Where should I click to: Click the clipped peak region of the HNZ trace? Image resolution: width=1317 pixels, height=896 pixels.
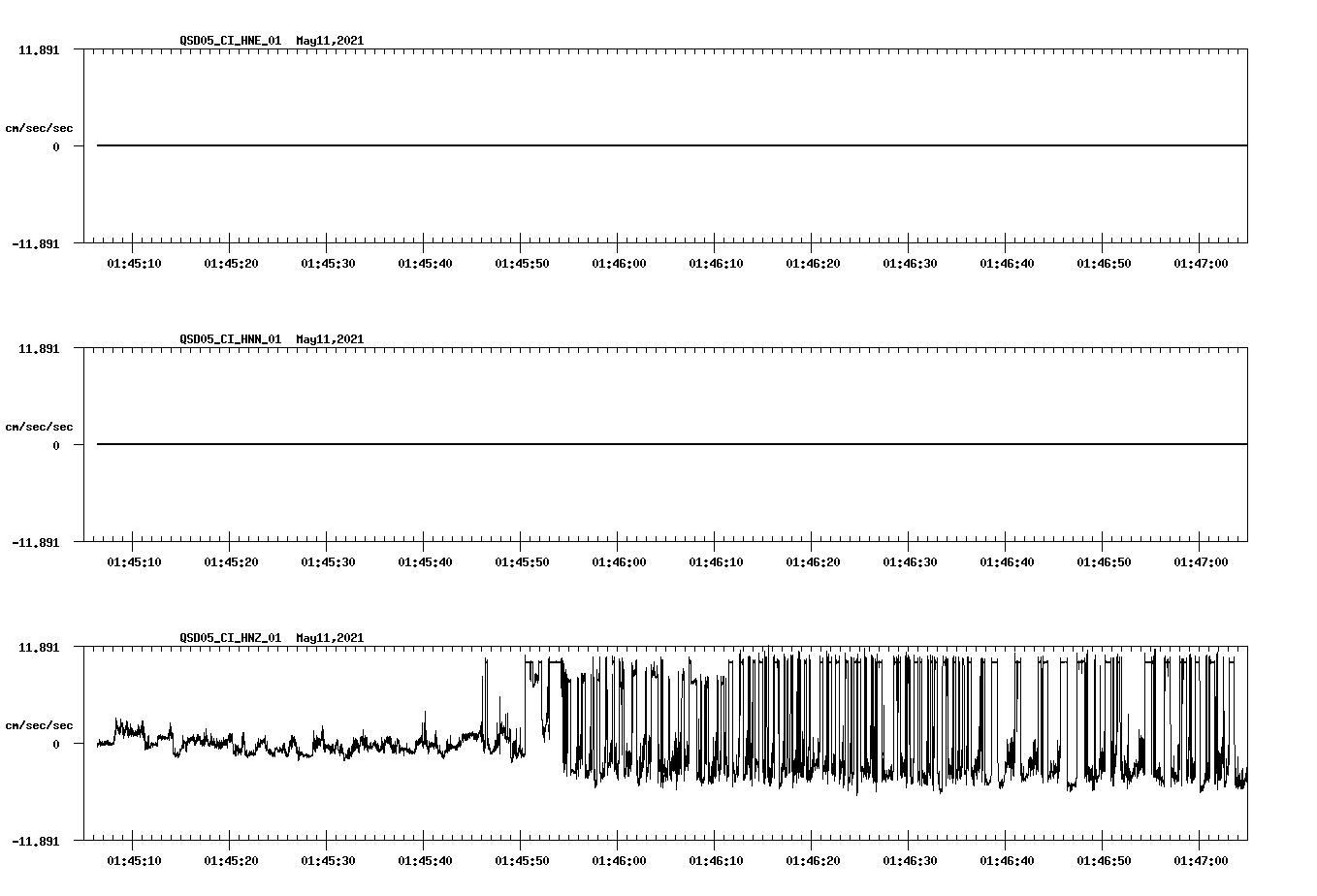pyautogui.click(x=824, y=657)
